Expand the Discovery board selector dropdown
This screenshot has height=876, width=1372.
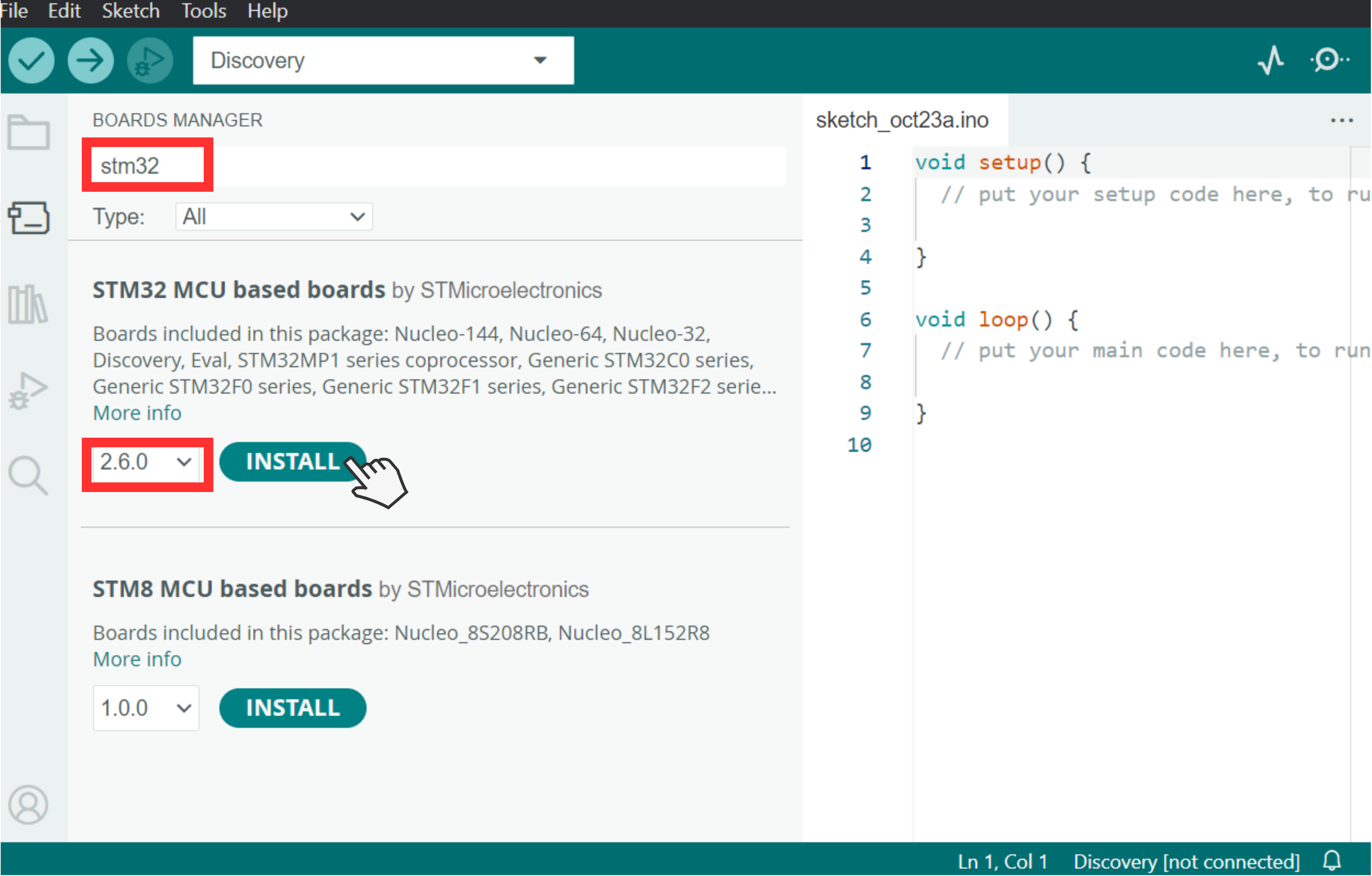(383, 60)
